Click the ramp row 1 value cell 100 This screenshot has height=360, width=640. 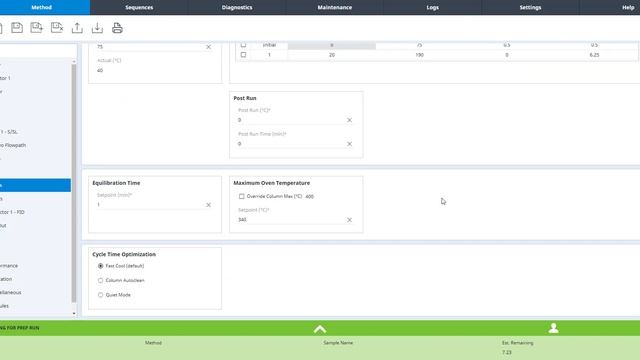tap(419, 55)
